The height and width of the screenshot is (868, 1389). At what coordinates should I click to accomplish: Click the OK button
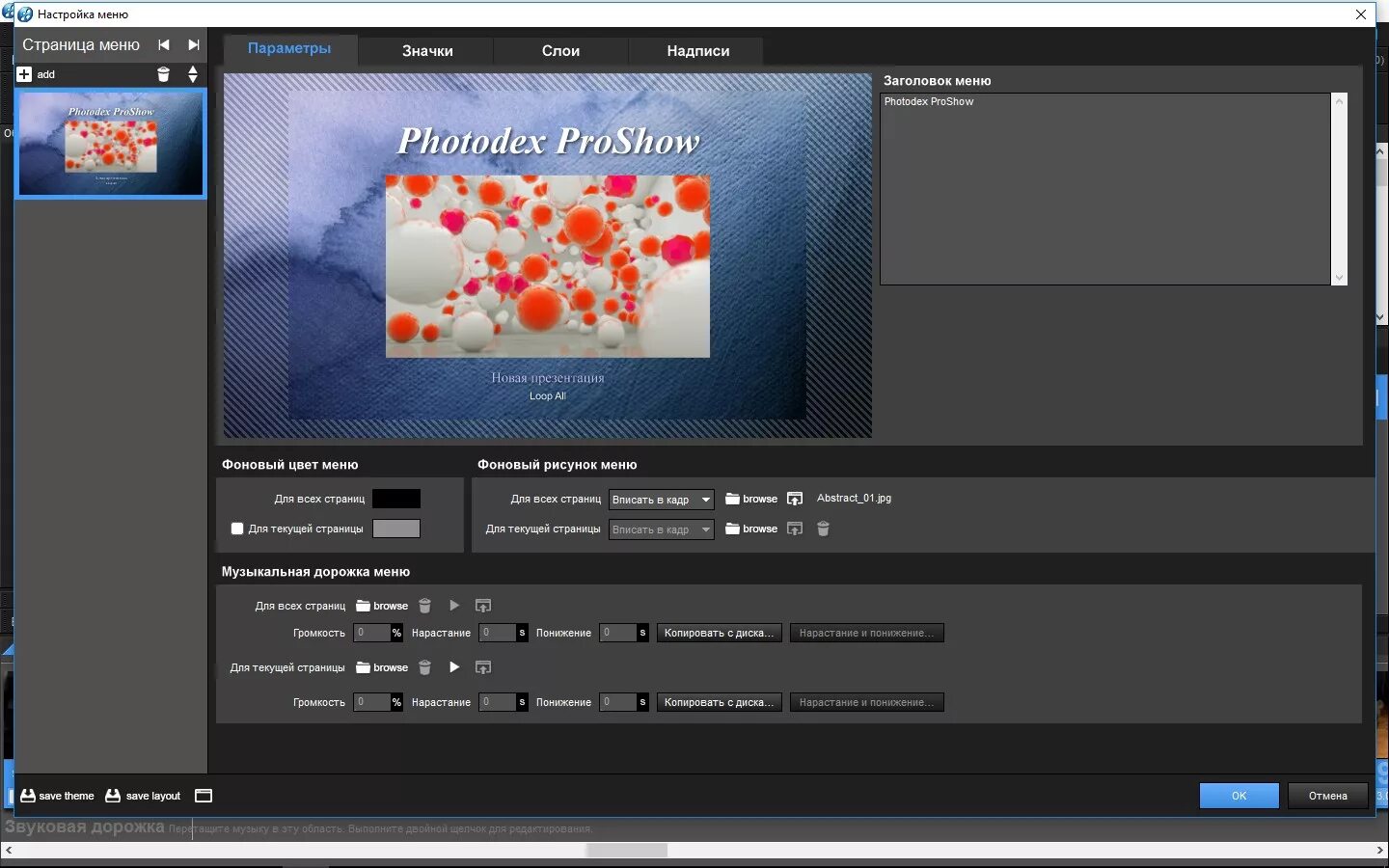(x=1239, y=796)
